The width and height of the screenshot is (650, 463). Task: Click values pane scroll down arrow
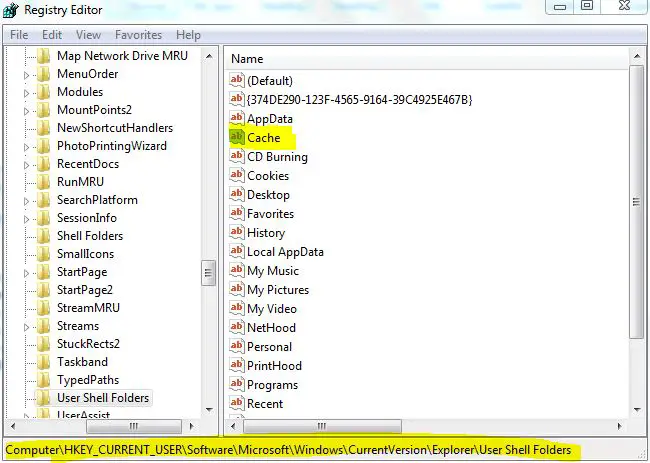(x=636, y=410)
